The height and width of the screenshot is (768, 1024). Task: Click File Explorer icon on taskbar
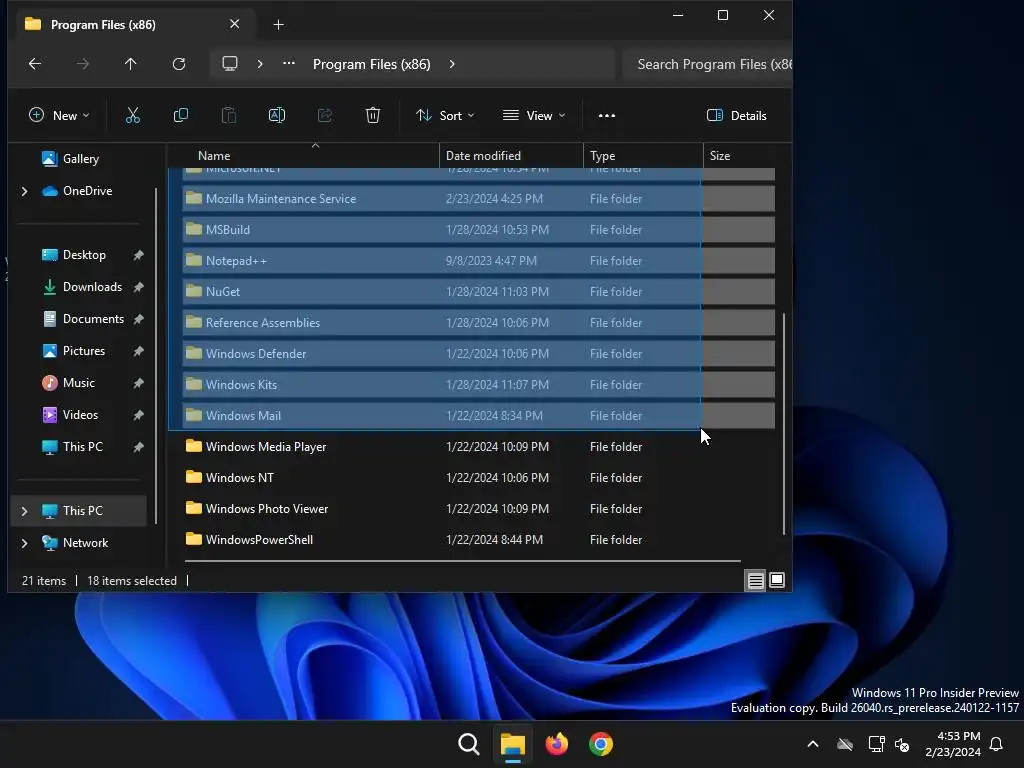513,744
